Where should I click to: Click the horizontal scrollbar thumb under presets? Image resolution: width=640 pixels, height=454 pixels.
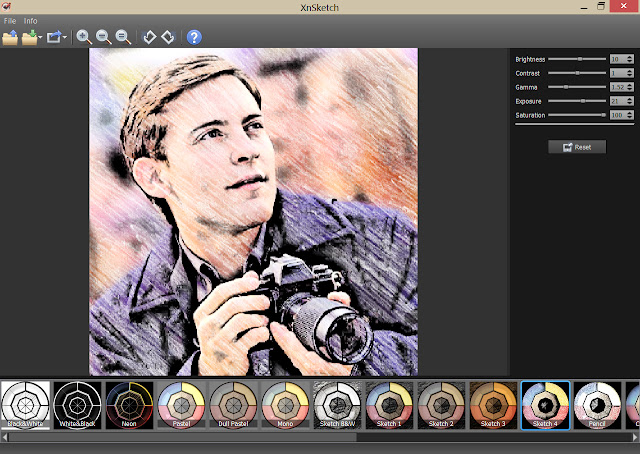[x=182, y=437]
